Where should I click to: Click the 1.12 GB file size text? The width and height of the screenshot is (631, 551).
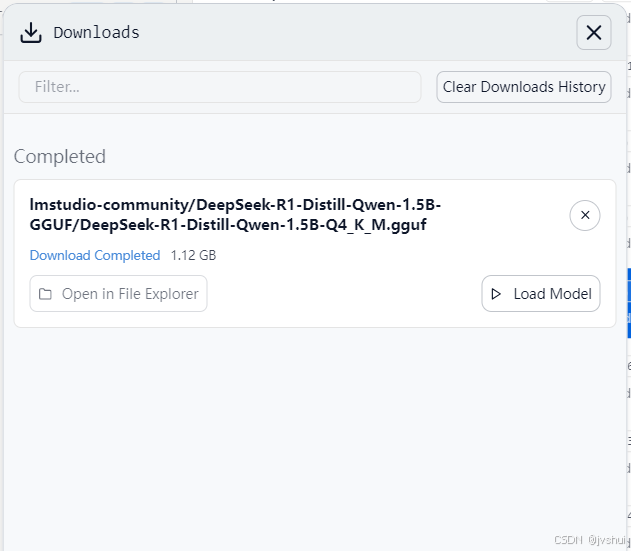pyautogui.click(x=194, y=255)
